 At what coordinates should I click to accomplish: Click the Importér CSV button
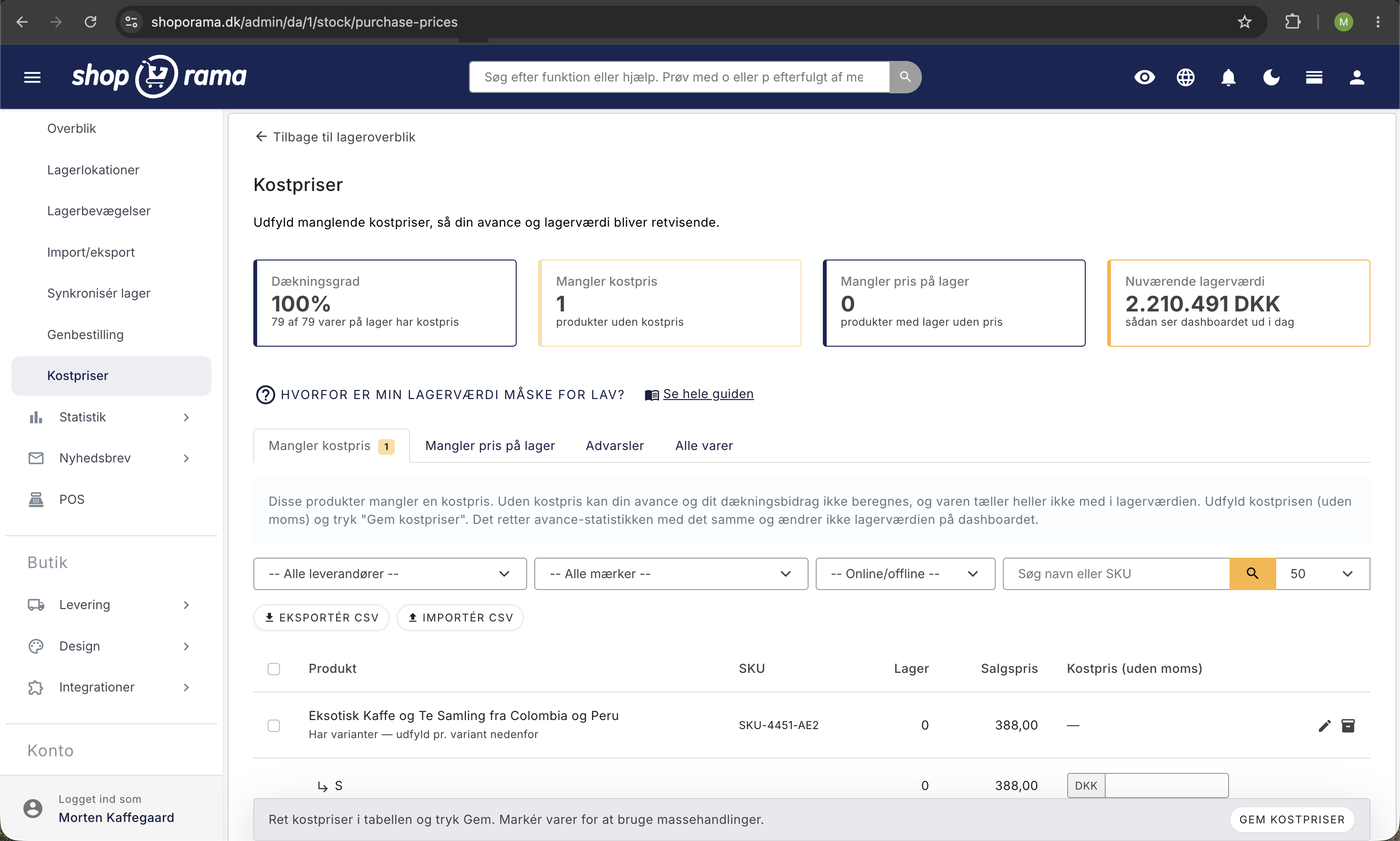click(460, 618)
